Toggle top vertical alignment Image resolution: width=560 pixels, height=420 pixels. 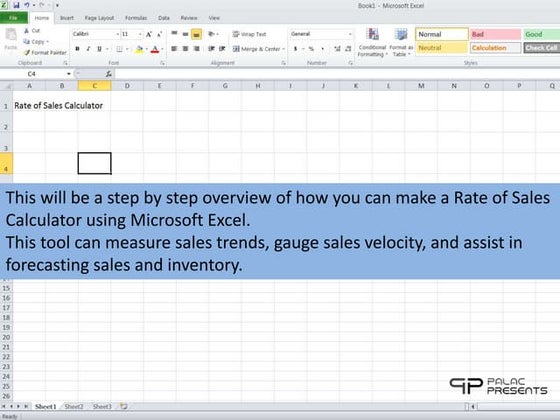(x=174, y=34)
